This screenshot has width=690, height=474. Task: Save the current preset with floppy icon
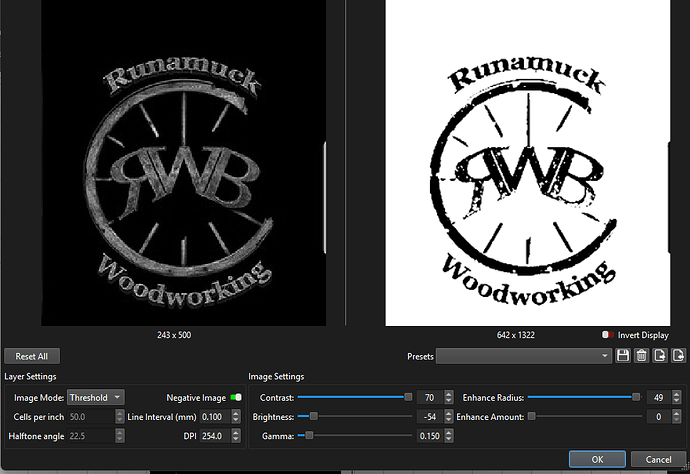[623, 356]
